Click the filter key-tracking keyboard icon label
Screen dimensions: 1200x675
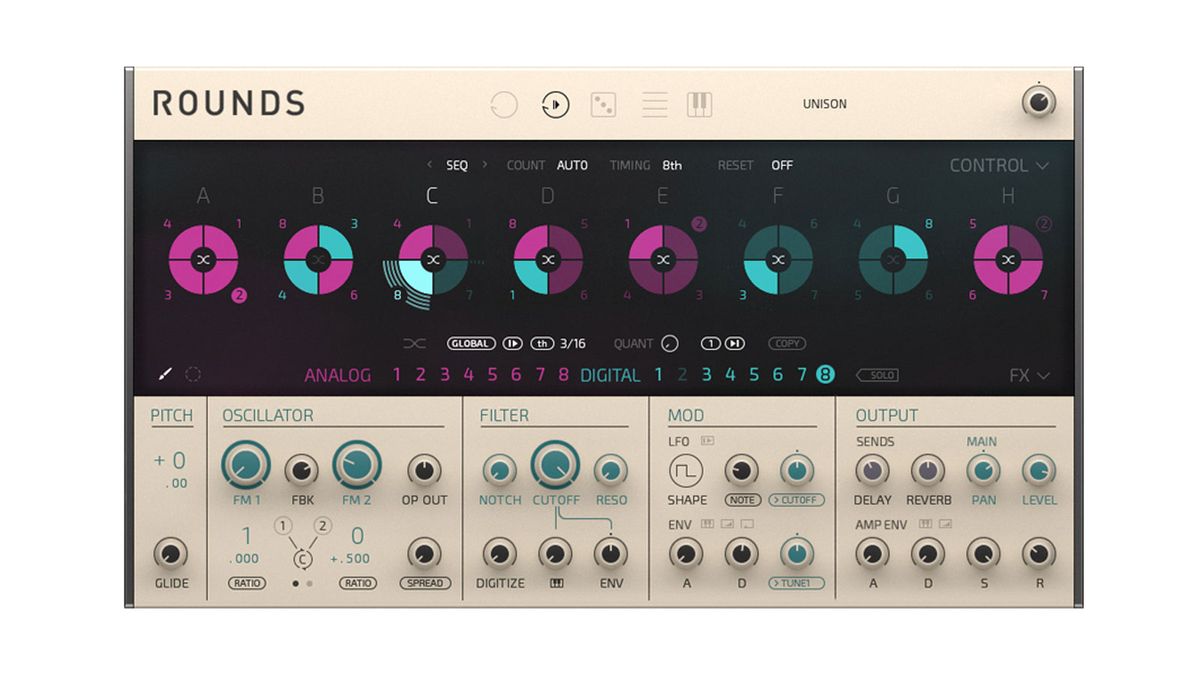pos(556,583)
